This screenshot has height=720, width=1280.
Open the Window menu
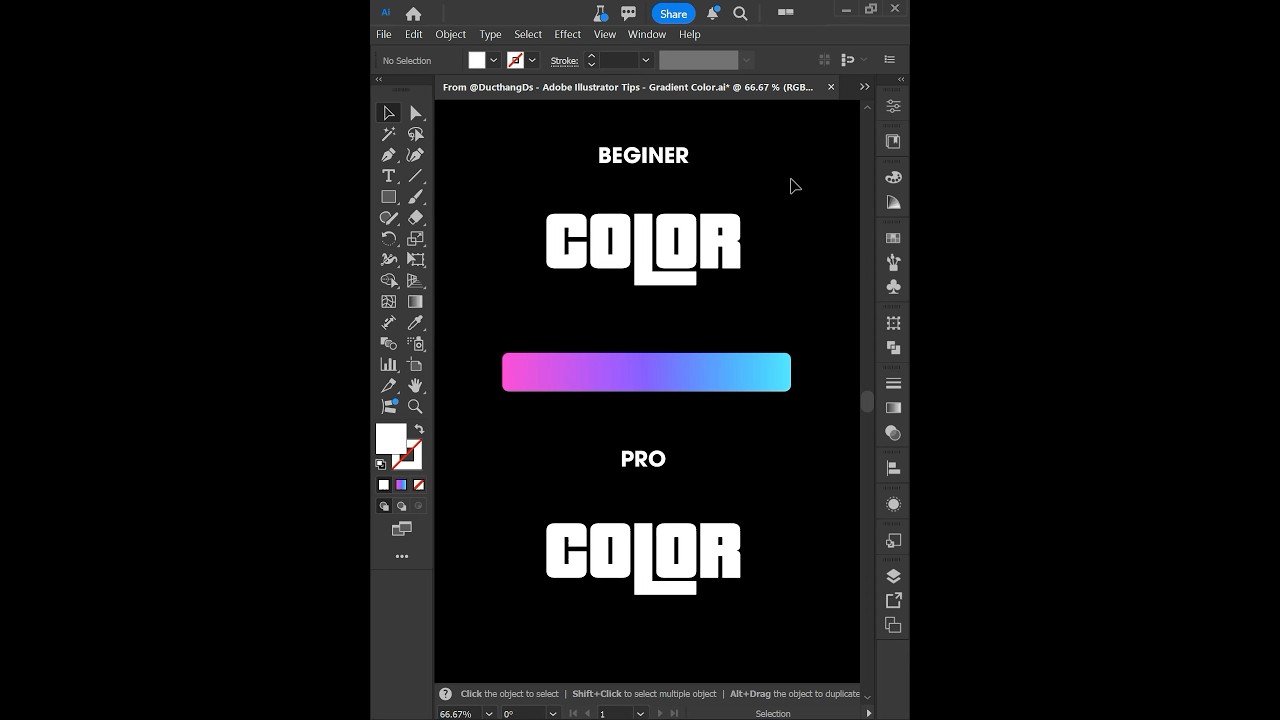tap(647, 34)
